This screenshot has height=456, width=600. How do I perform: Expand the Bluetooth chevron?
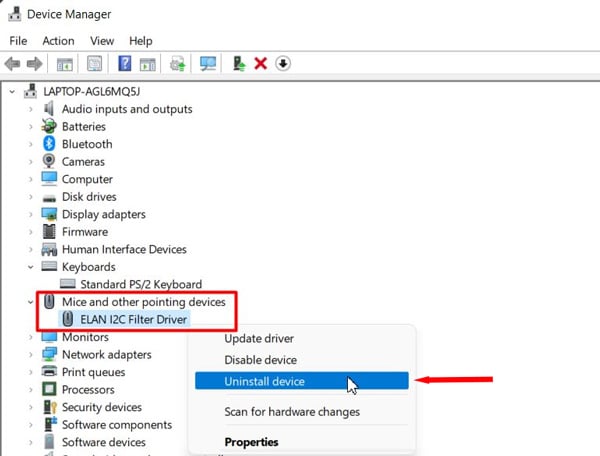[31, 144]
